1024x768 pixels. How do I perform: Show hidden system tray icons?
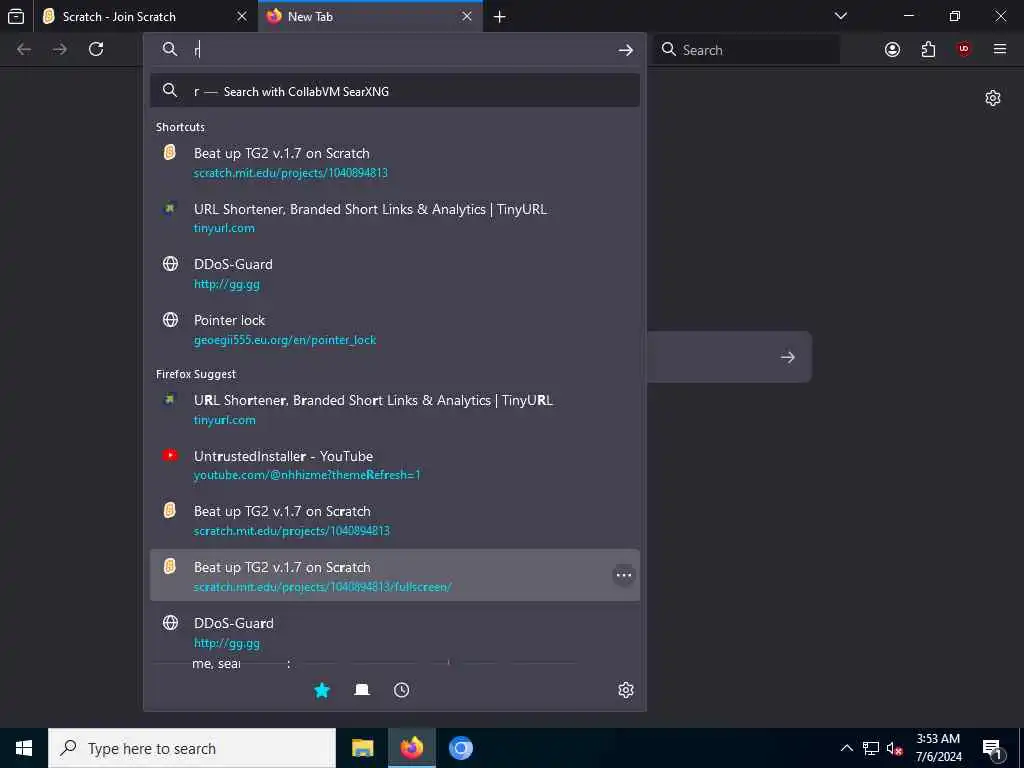[846, 748]
